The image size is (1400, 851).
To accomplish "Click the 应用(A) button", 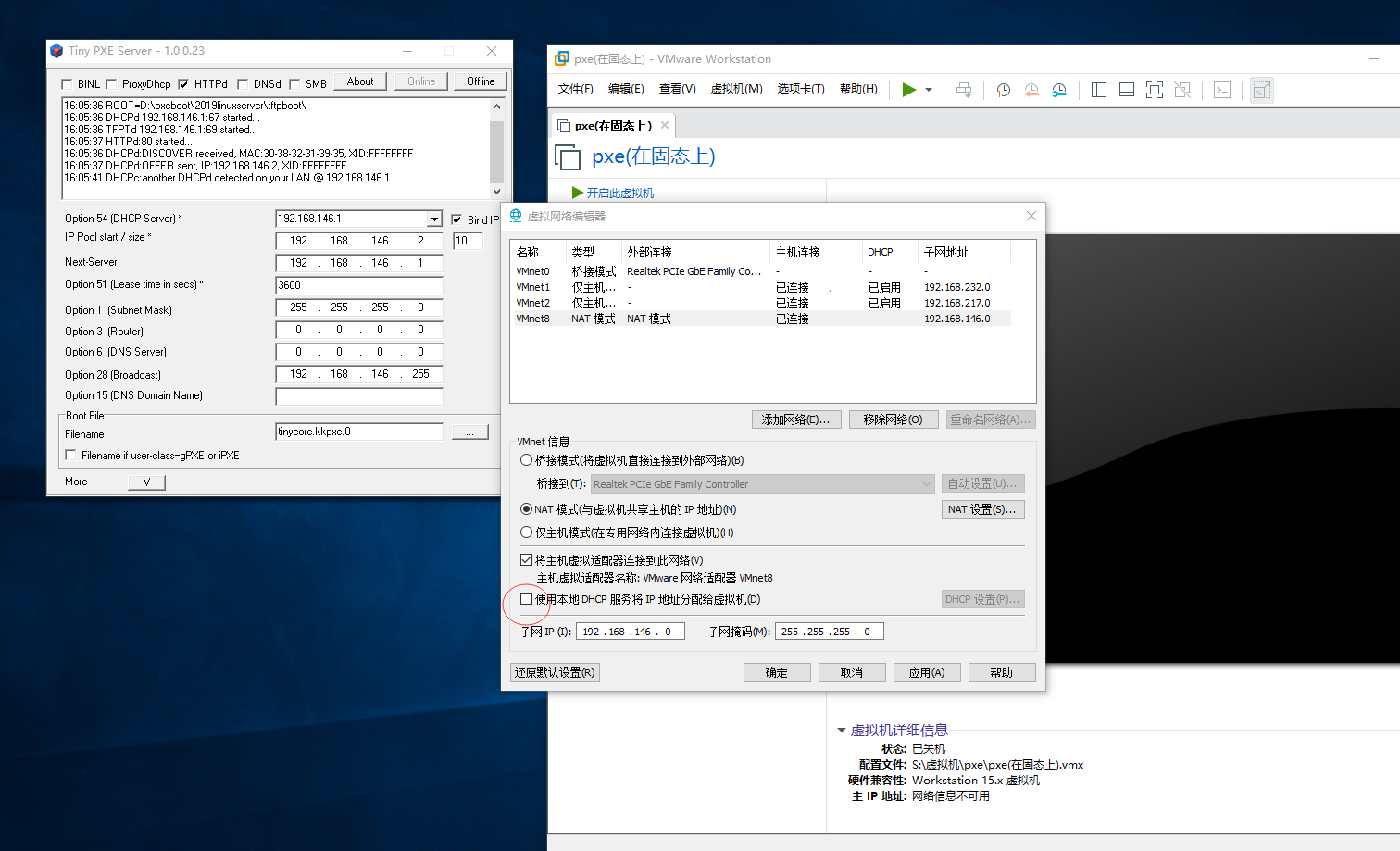I will (927, 672).
